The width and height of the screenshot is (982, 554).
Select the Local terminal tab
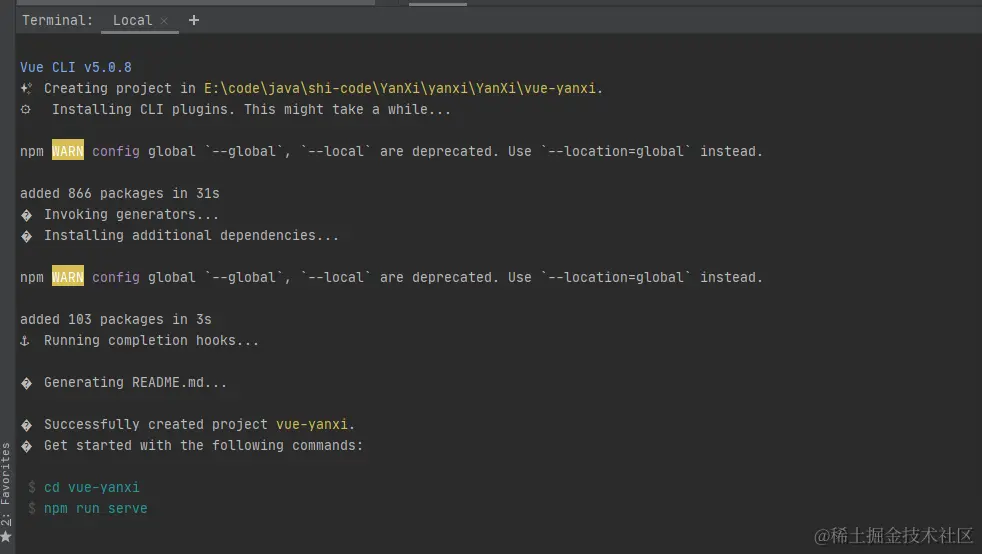132,20
